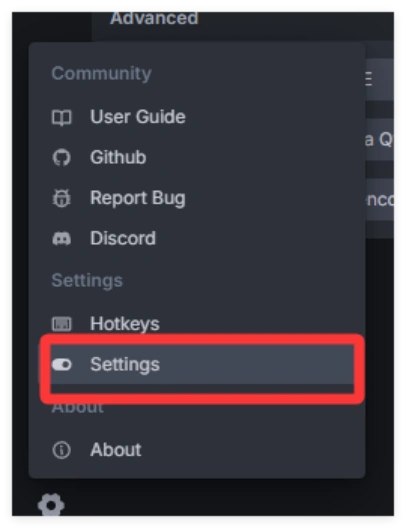Click the list lines icon behind the menu
The height and width of the screenshot is (528, 406).
point(369,79)
